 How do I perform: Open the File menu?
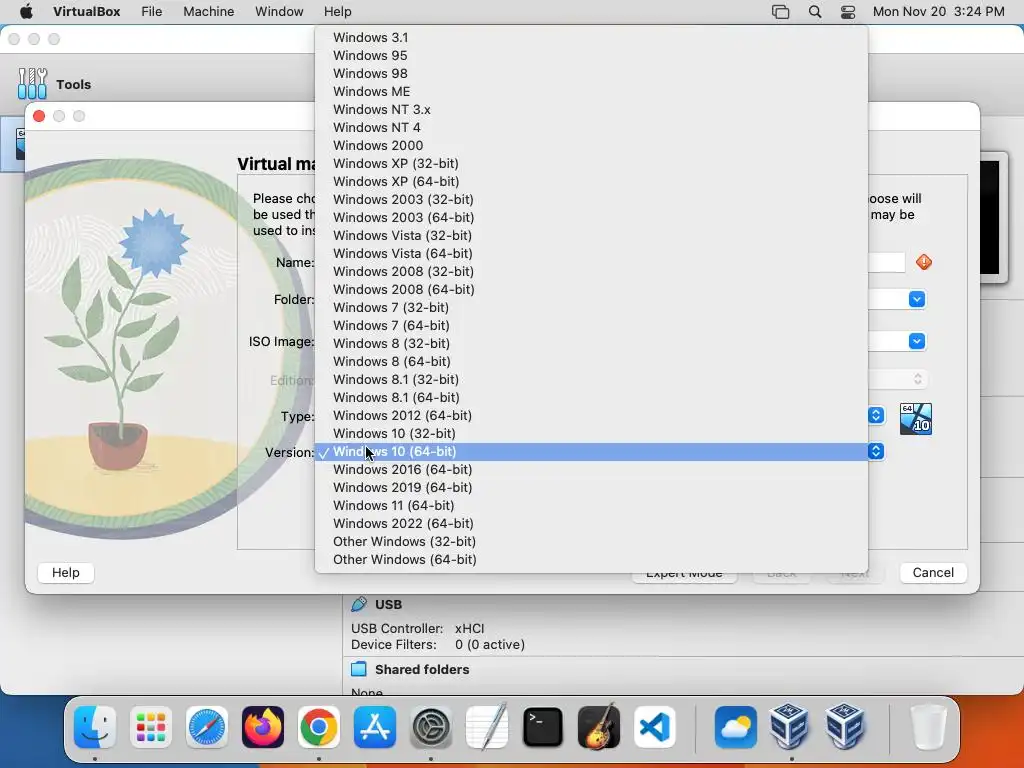152,11
